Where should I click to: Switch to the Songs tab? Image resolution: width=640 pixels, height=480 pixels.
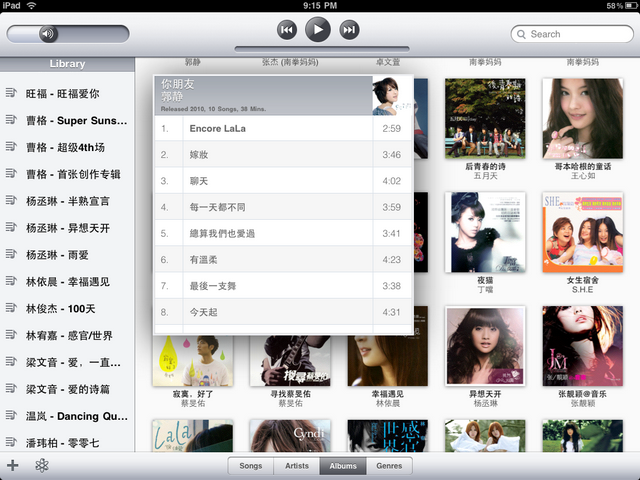pyautogui.click(x=251, y=466)
